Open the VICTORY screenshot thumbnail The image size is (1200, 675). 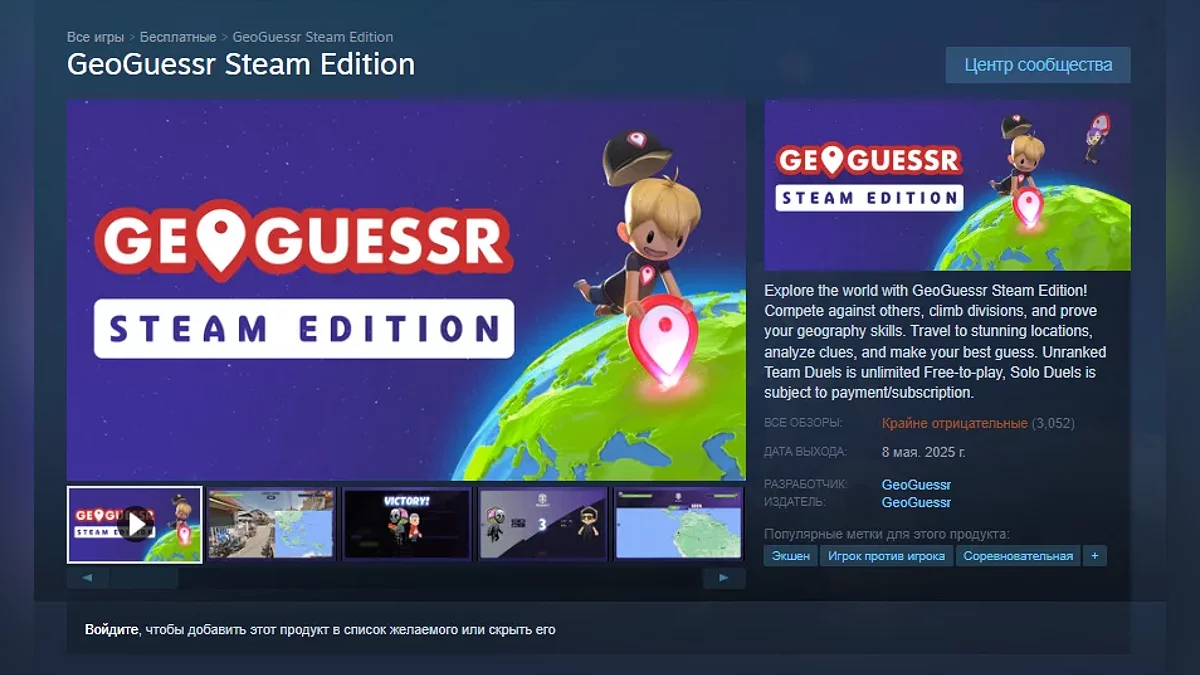406,524
